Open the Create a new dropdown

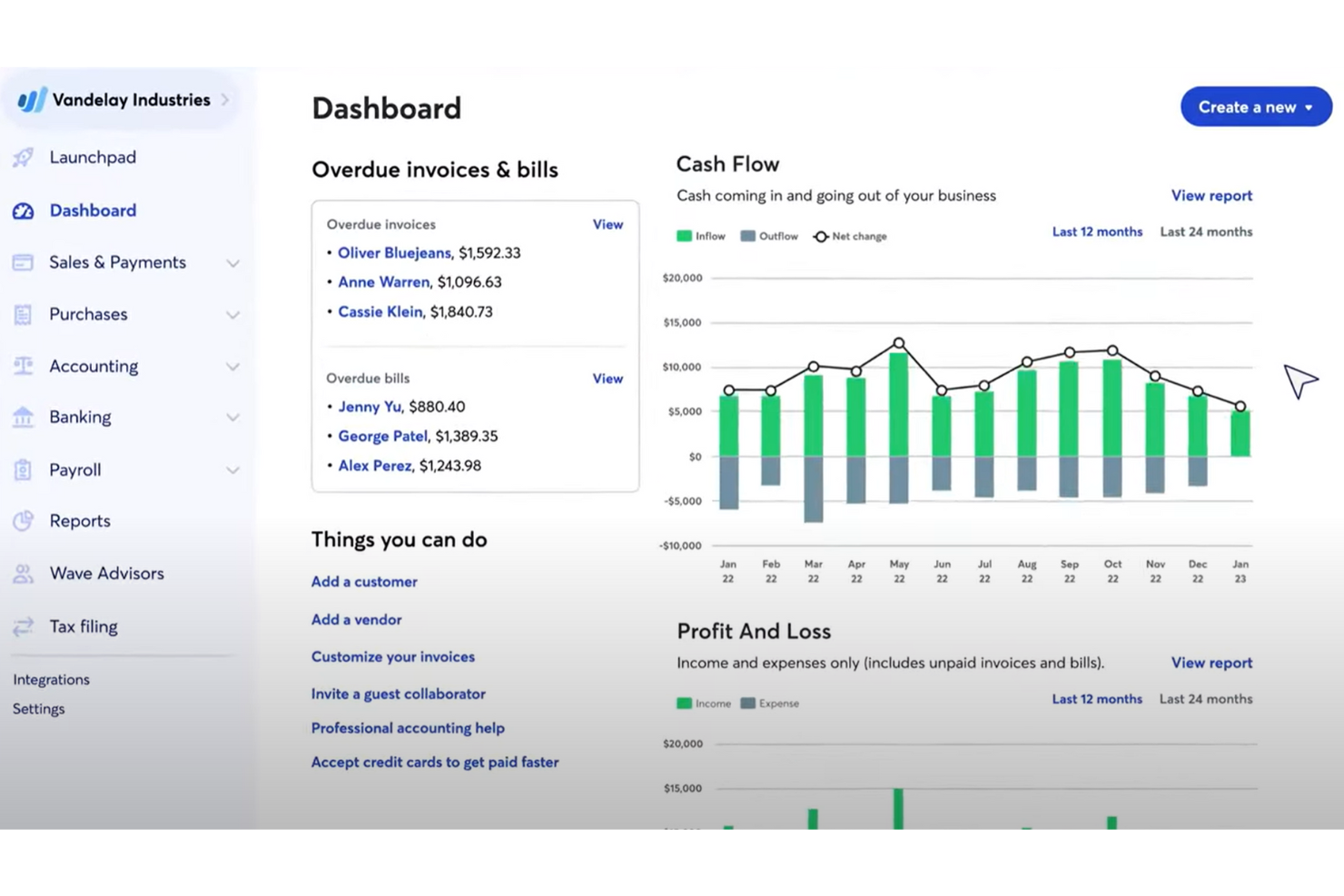(x=1255, y=107)
